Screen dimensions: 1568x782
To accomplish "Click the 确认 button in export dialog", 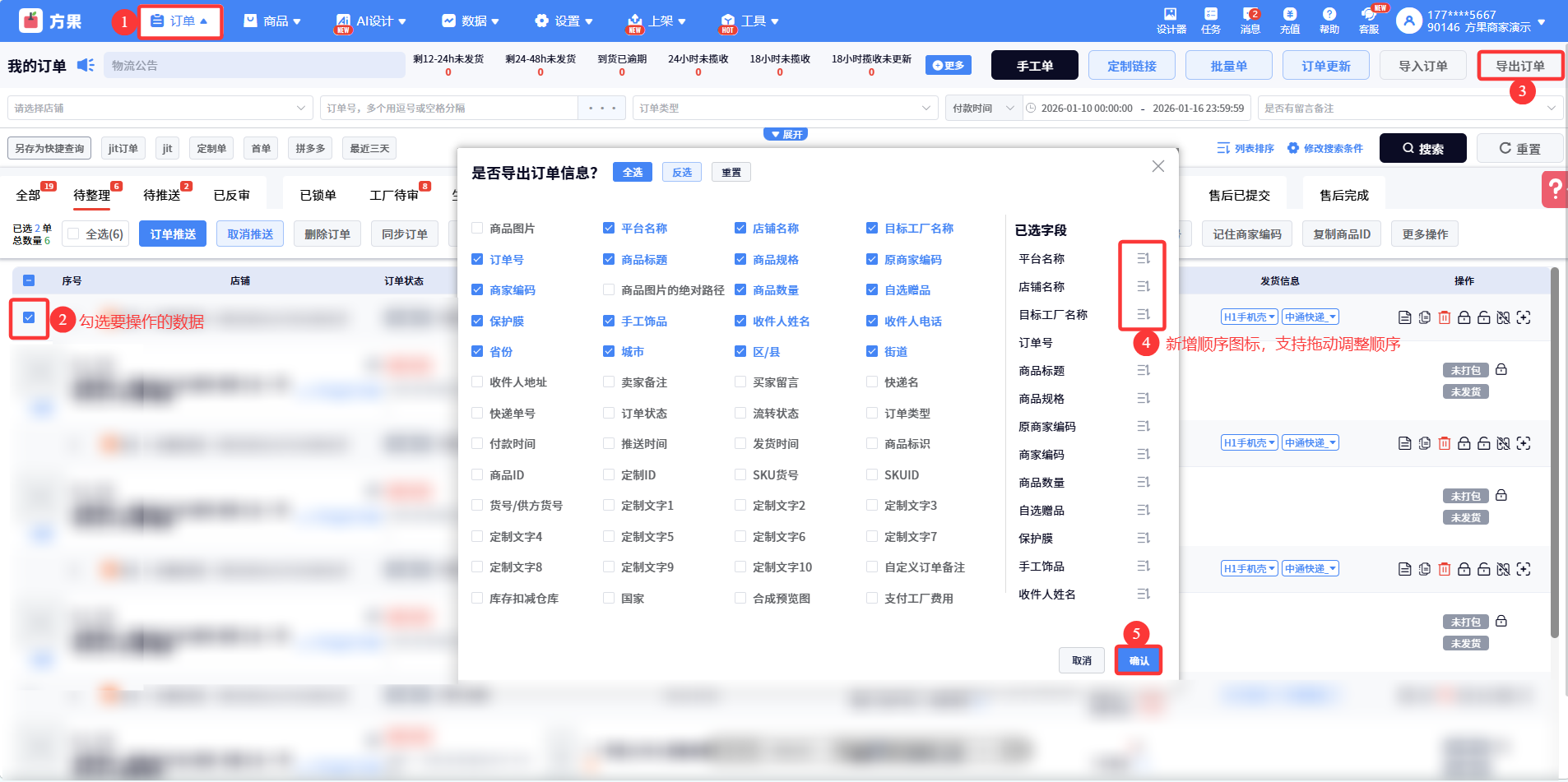I will [1139, 661].
